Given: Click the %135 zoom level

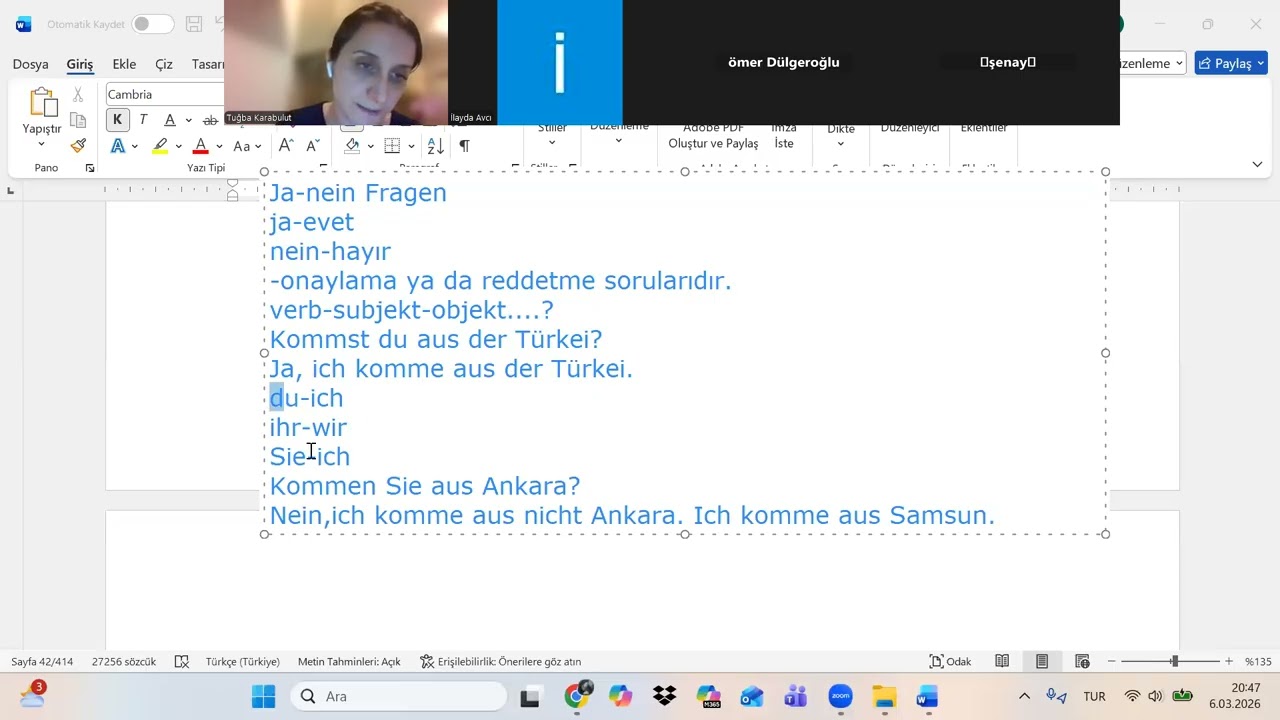Looking at the screenshot, I should (1257, 661).
